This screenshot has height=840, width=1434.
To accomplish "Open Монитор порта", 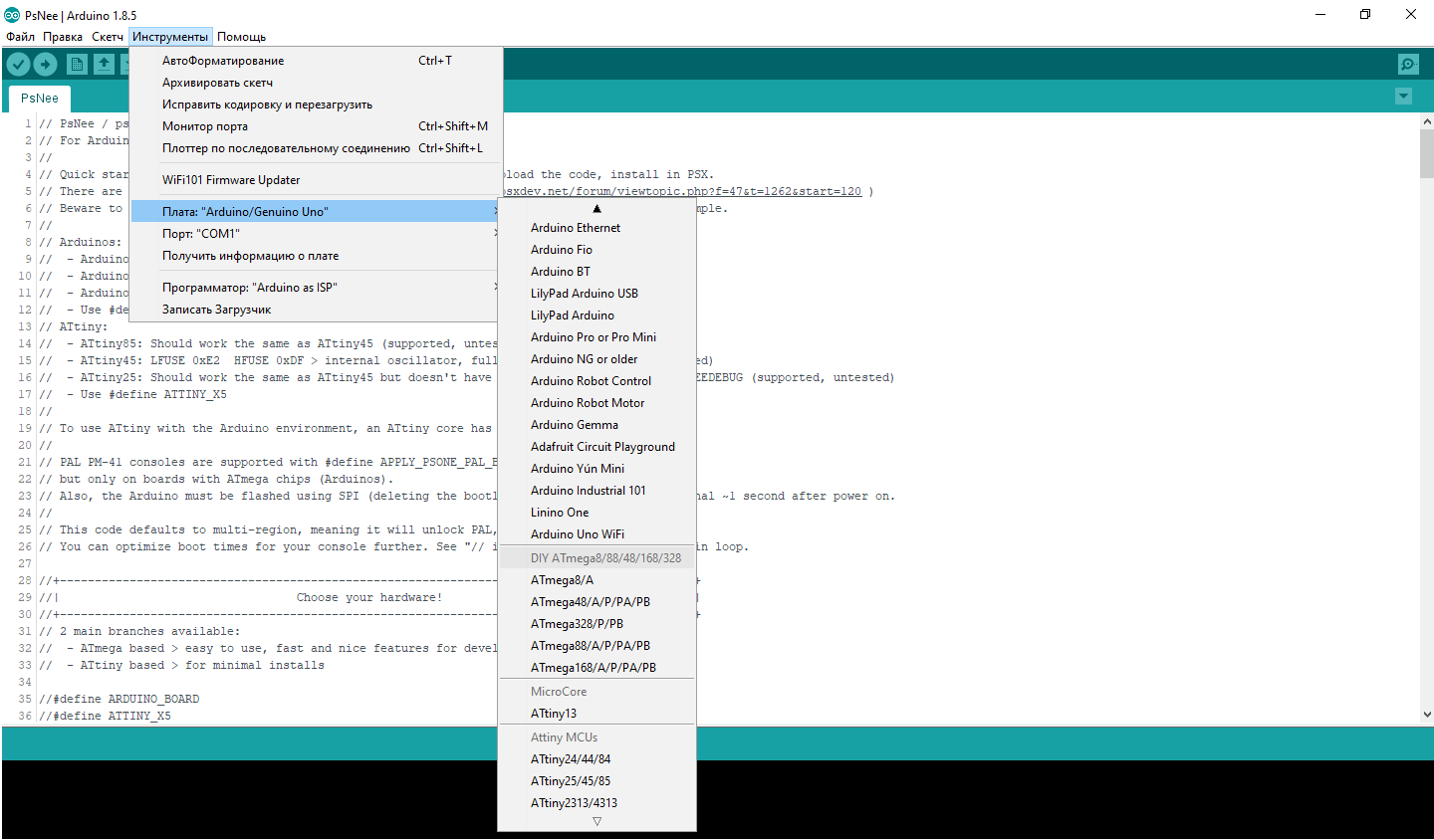I will point(317,126).
